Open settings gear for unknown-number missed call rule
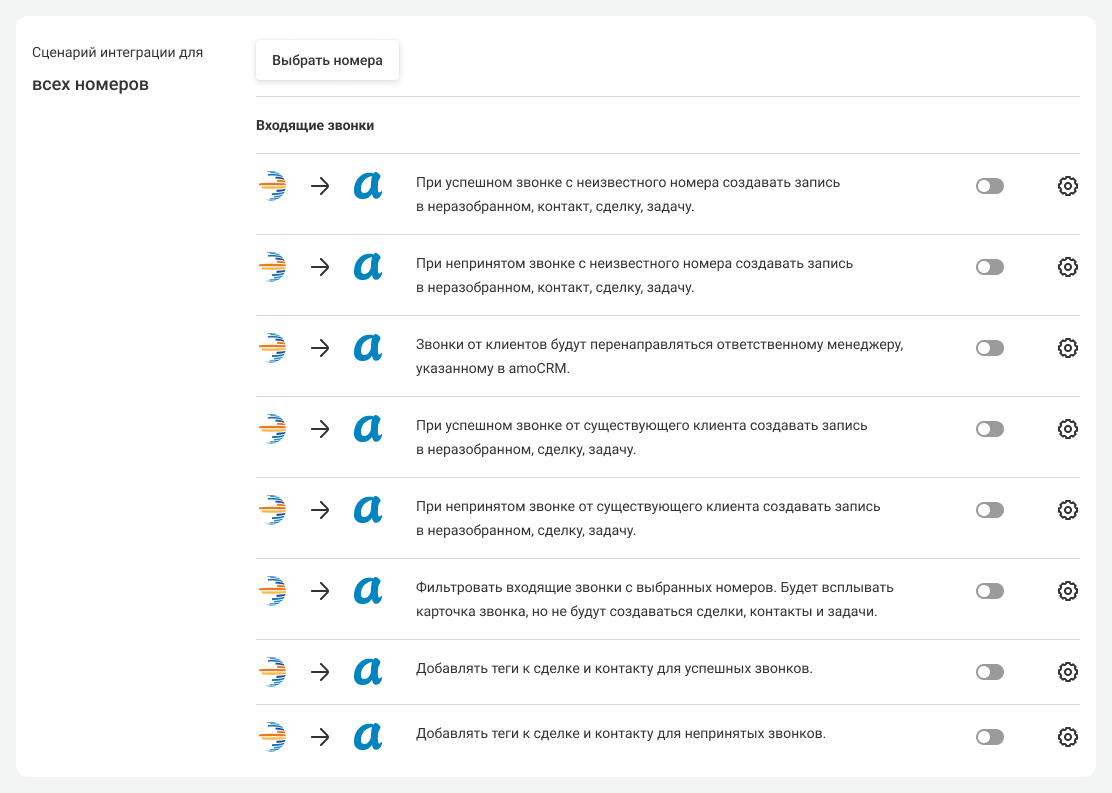This screenshot has width=1112, height=793. (x=1067, y=267)
